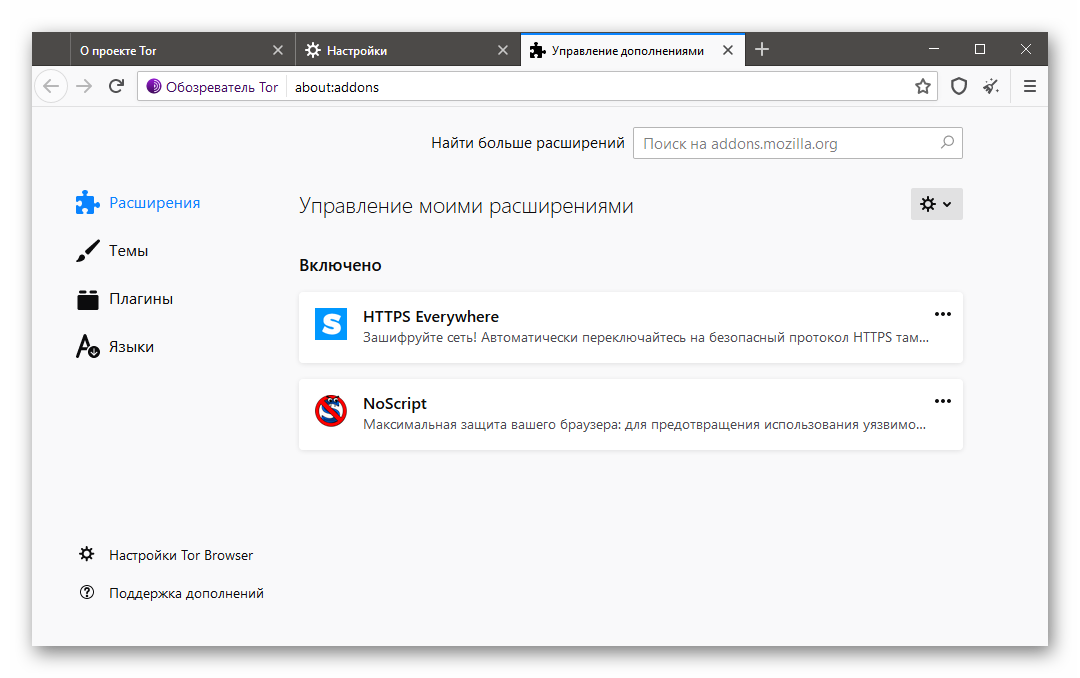Click the HTTPS Everywhere extension icon

click(x=331, y=324)
